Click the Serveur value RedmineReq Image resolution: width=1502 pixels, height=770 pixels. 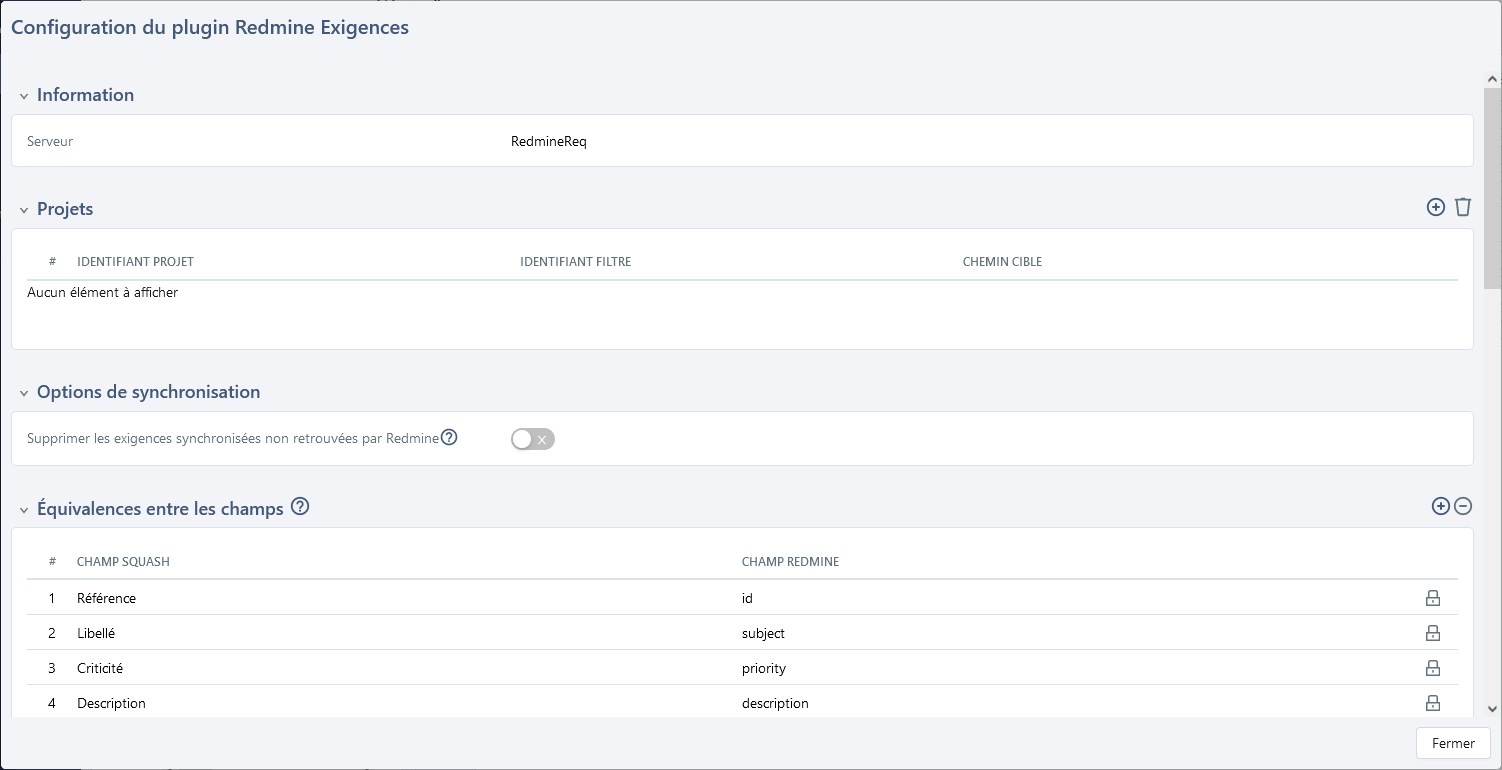[x=548, y=141]
